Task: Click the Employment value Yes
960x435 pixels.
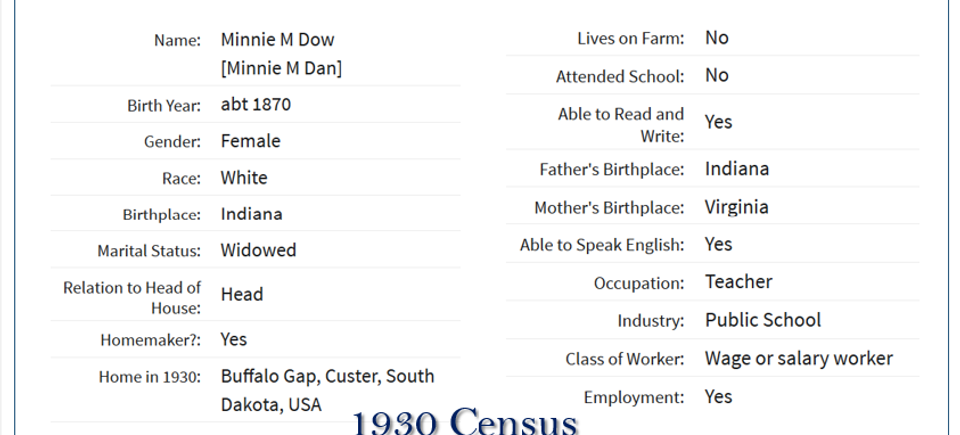Action: click(x=719, y=396)
